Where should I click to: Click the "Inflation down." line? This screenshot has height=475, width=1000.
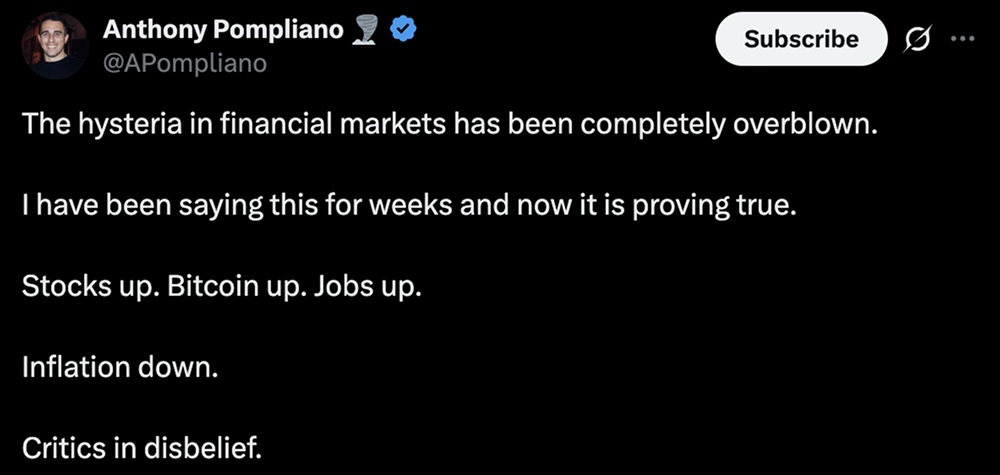pyautogui.click(x=119, y=367)
